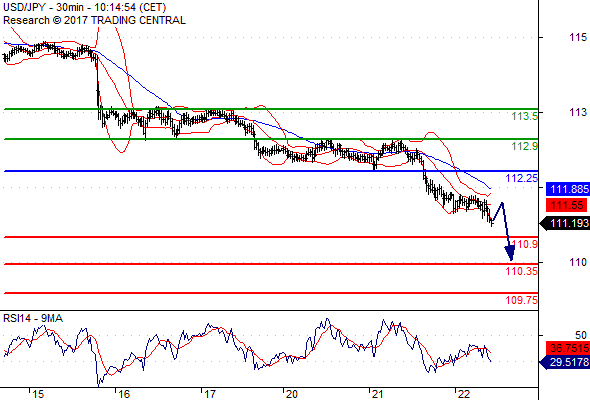Click the green 113.5 resistance label

tap(525, 116)
